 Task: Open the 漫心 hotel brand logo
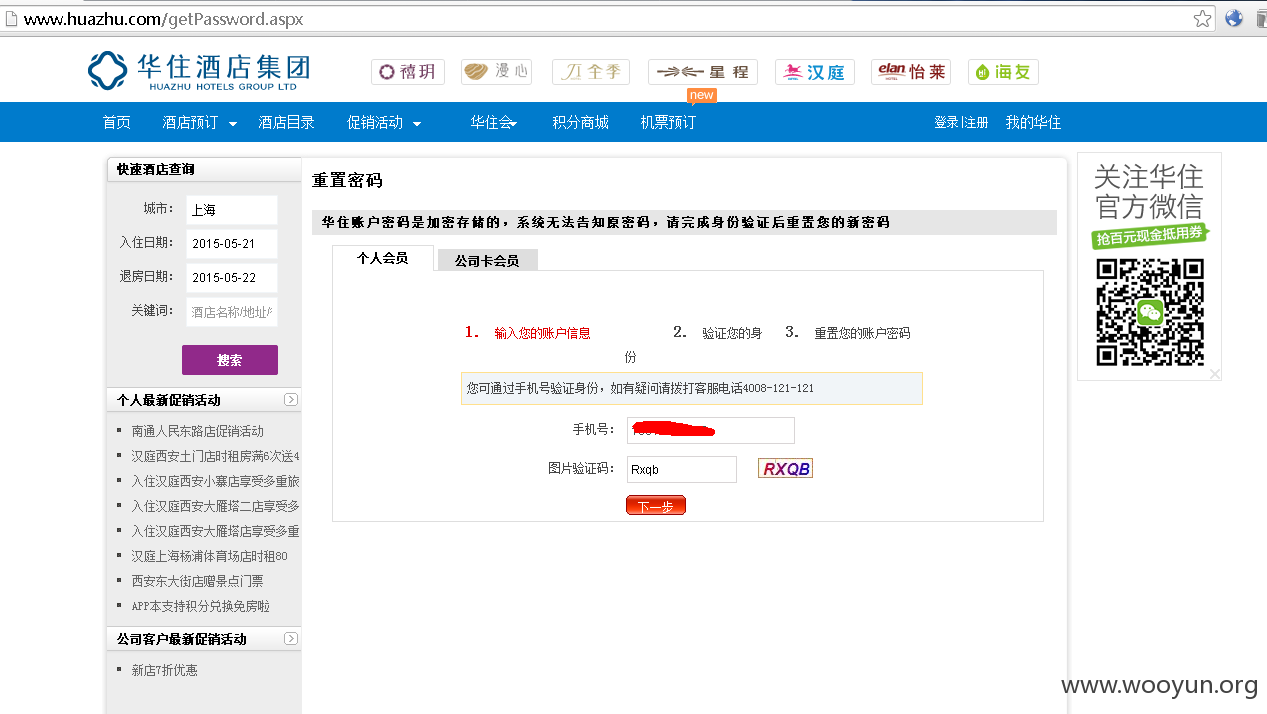[496, 72]
